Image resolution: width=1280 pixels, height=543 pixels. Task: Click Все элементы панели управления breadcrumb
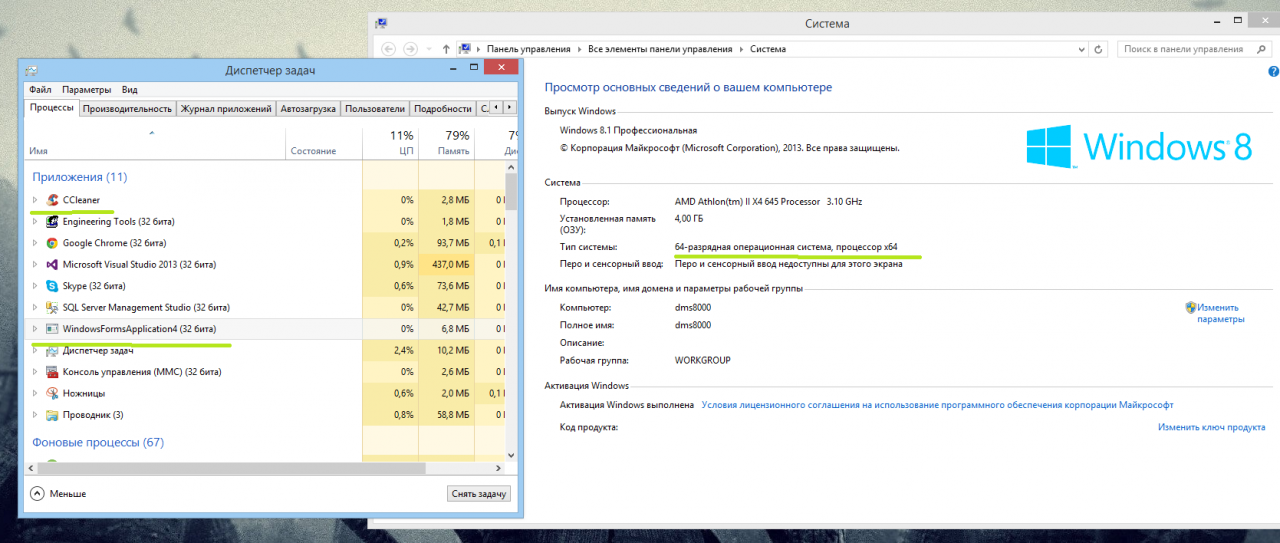[x=660, y=49]
